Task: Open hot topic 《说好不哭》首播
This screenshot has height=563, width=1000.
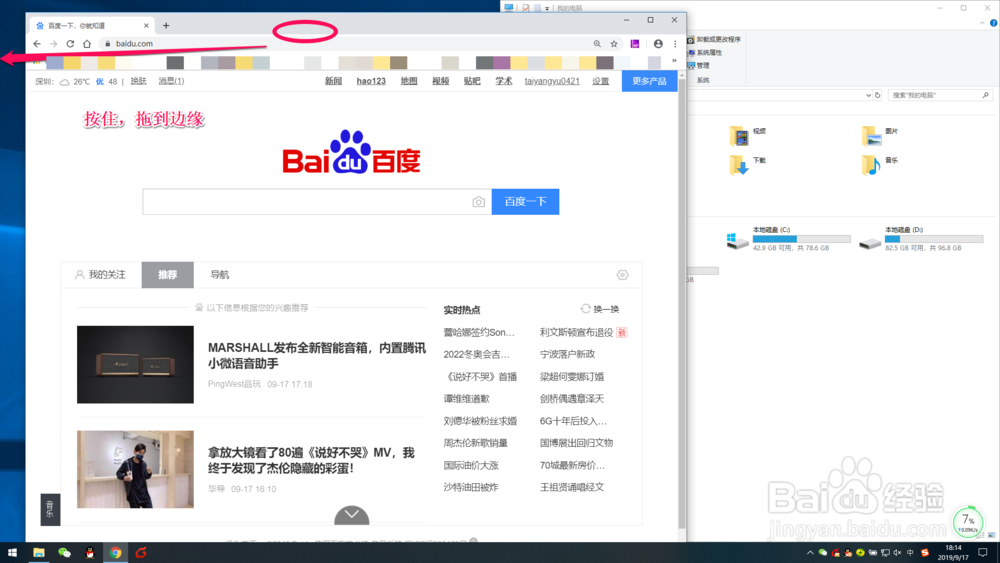Action: tap(480, 377)
